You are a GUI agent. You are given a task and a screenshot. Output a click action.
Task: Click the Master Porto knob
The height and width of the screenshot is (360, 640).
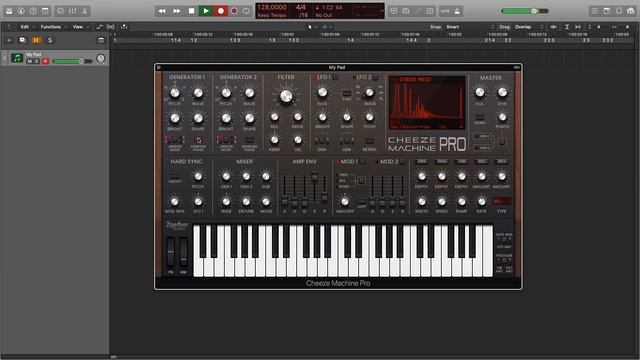(502, 117)
